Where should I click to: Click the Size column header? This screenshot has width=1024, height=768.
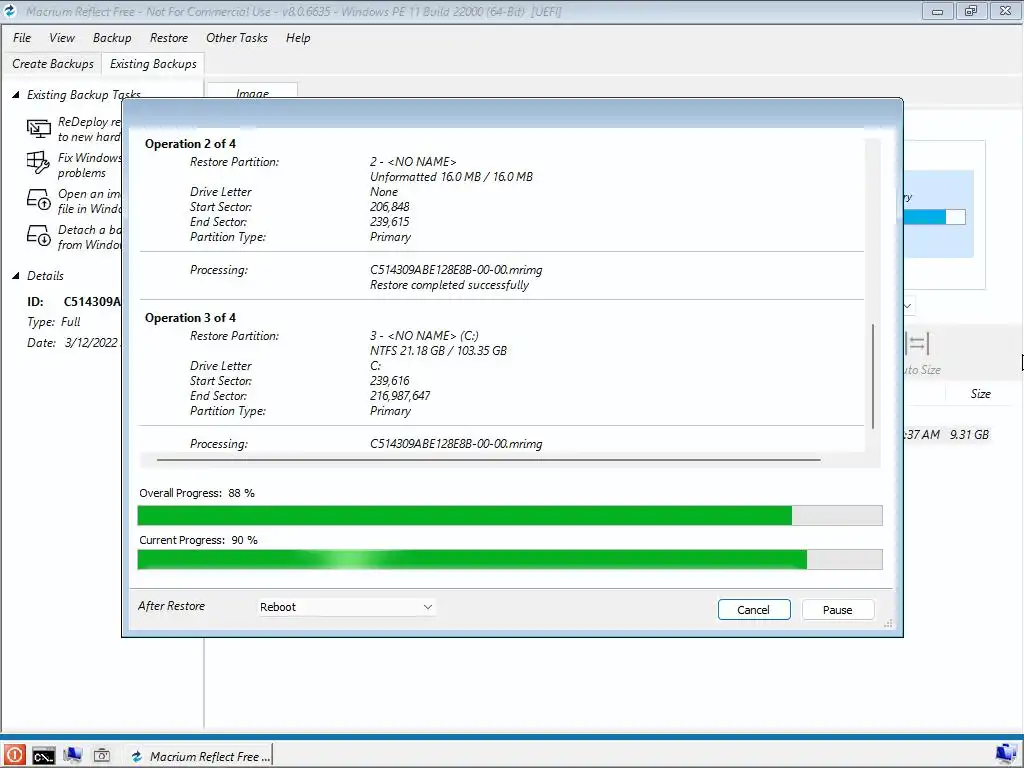click(980, 394)
